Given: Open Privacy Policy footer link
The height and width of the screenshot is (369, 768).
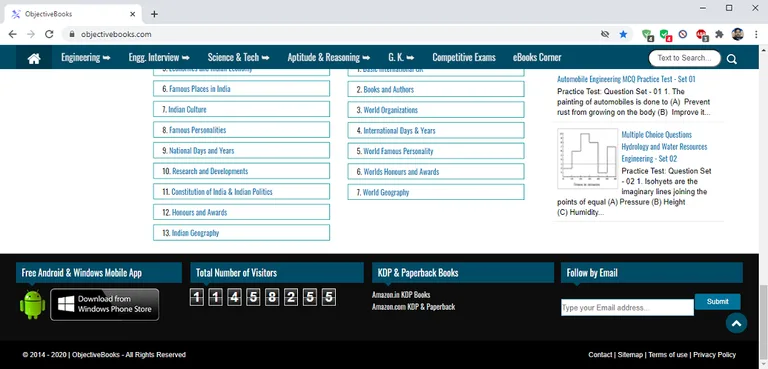Looking at the screenshot, I should click(715, 355).
